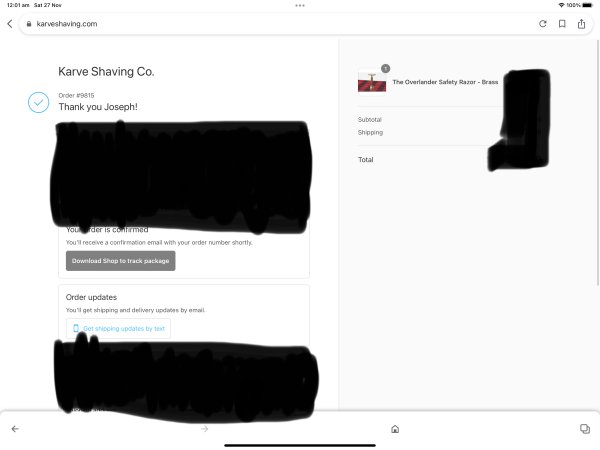Go back using the bottom-bar left arrow
The width and height of the screenshot is (600, 450).
(x=15, y=429)
